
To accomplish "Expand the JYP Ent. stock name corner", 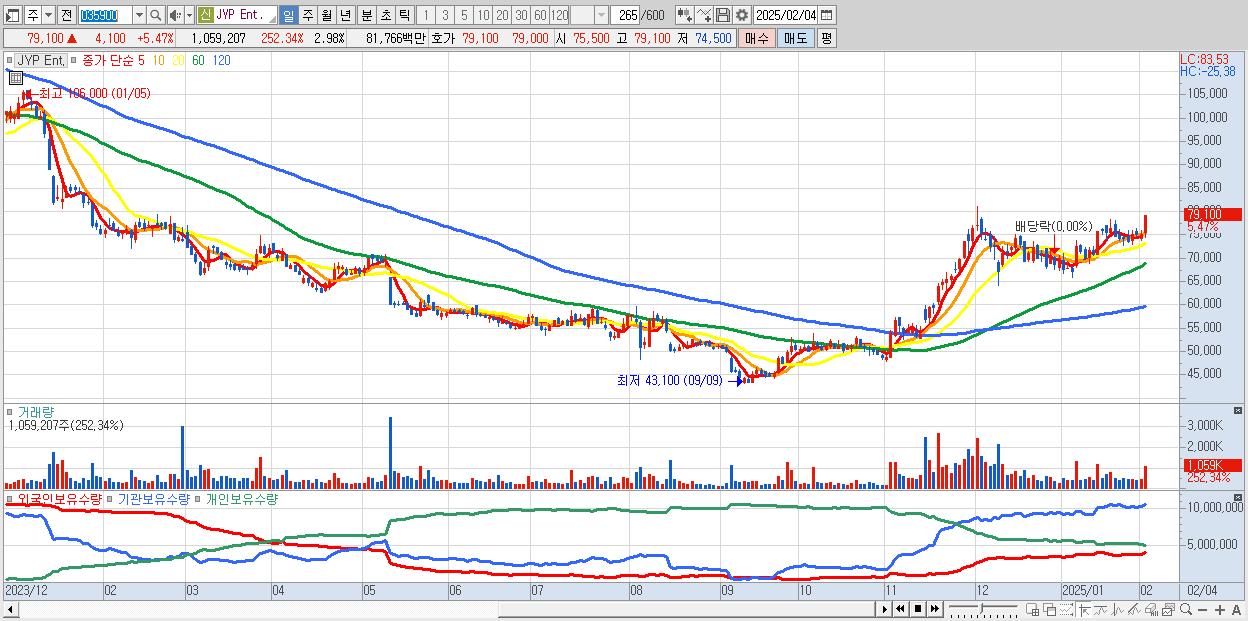I will pyautogui.click(x=272, y=19).
